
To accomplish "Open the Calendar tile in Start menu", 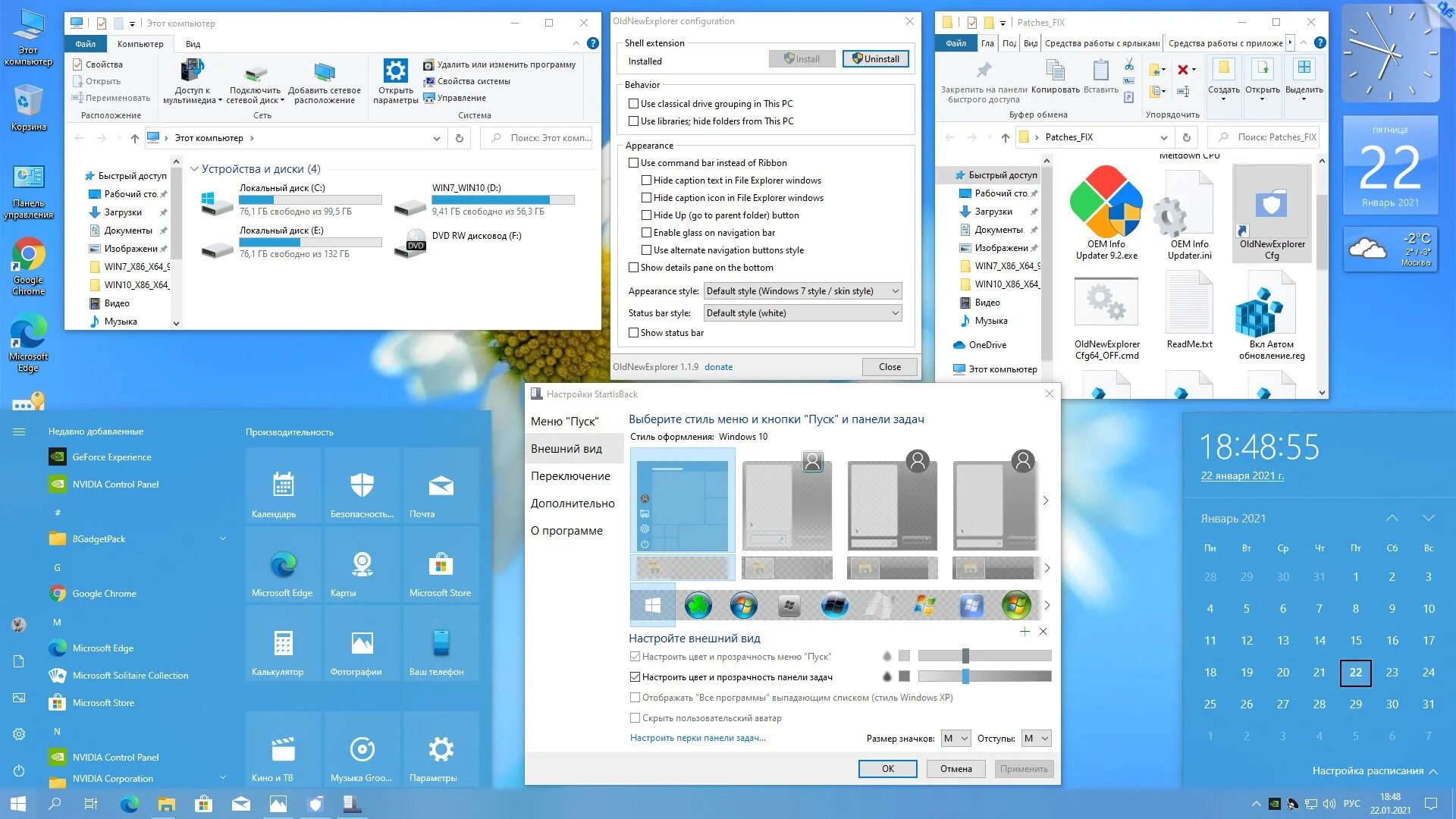I will click(x=284, y=486).
